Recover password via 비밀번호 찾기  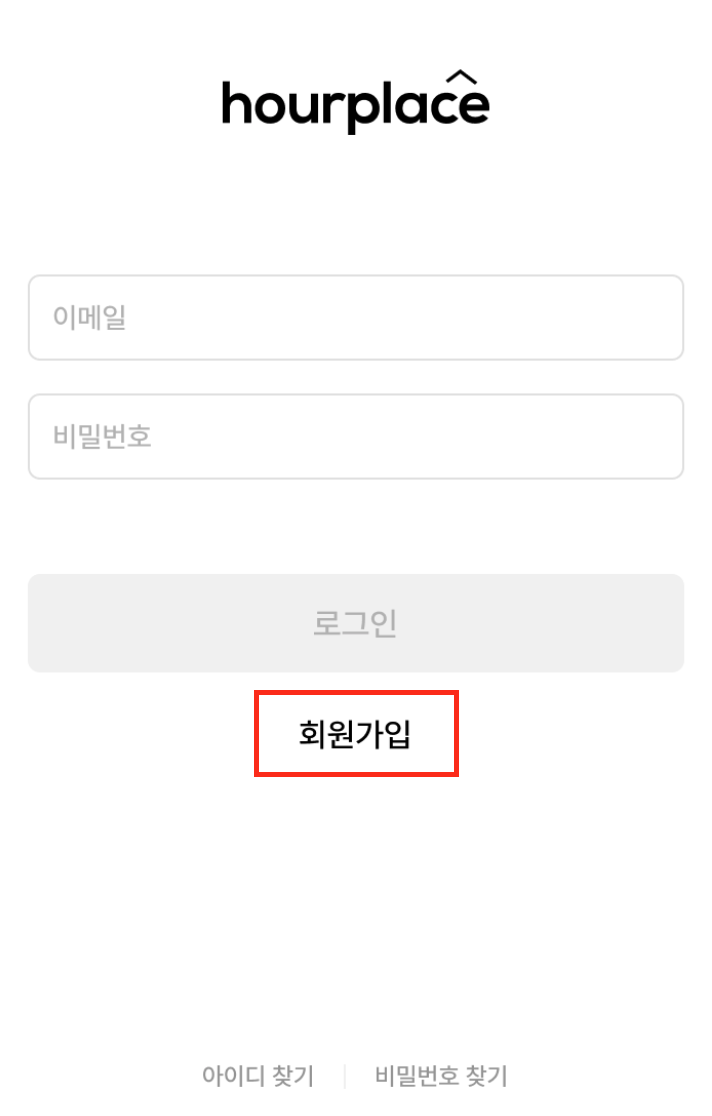coord(441,1076)
